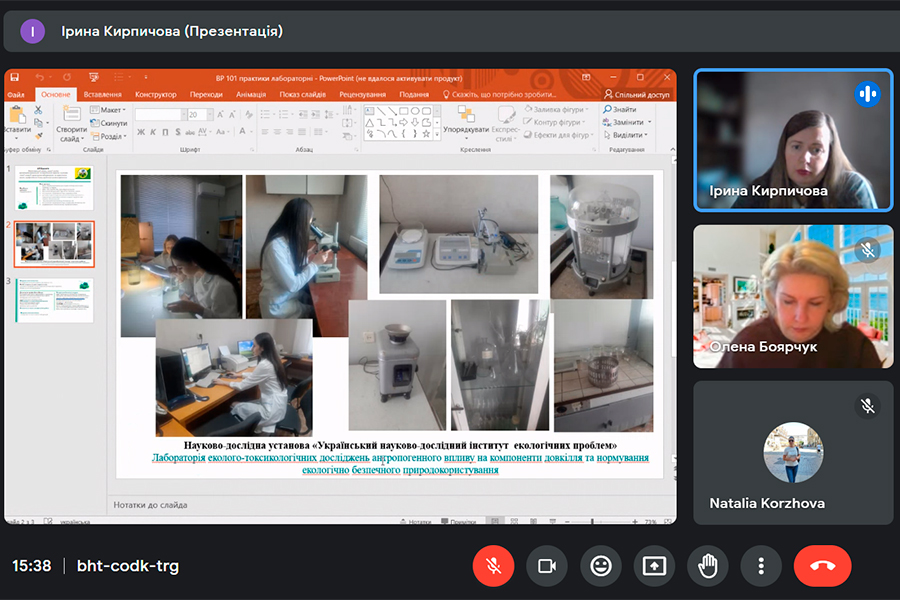
Task: Open the emoji reactions button
Action: (601, 566)
